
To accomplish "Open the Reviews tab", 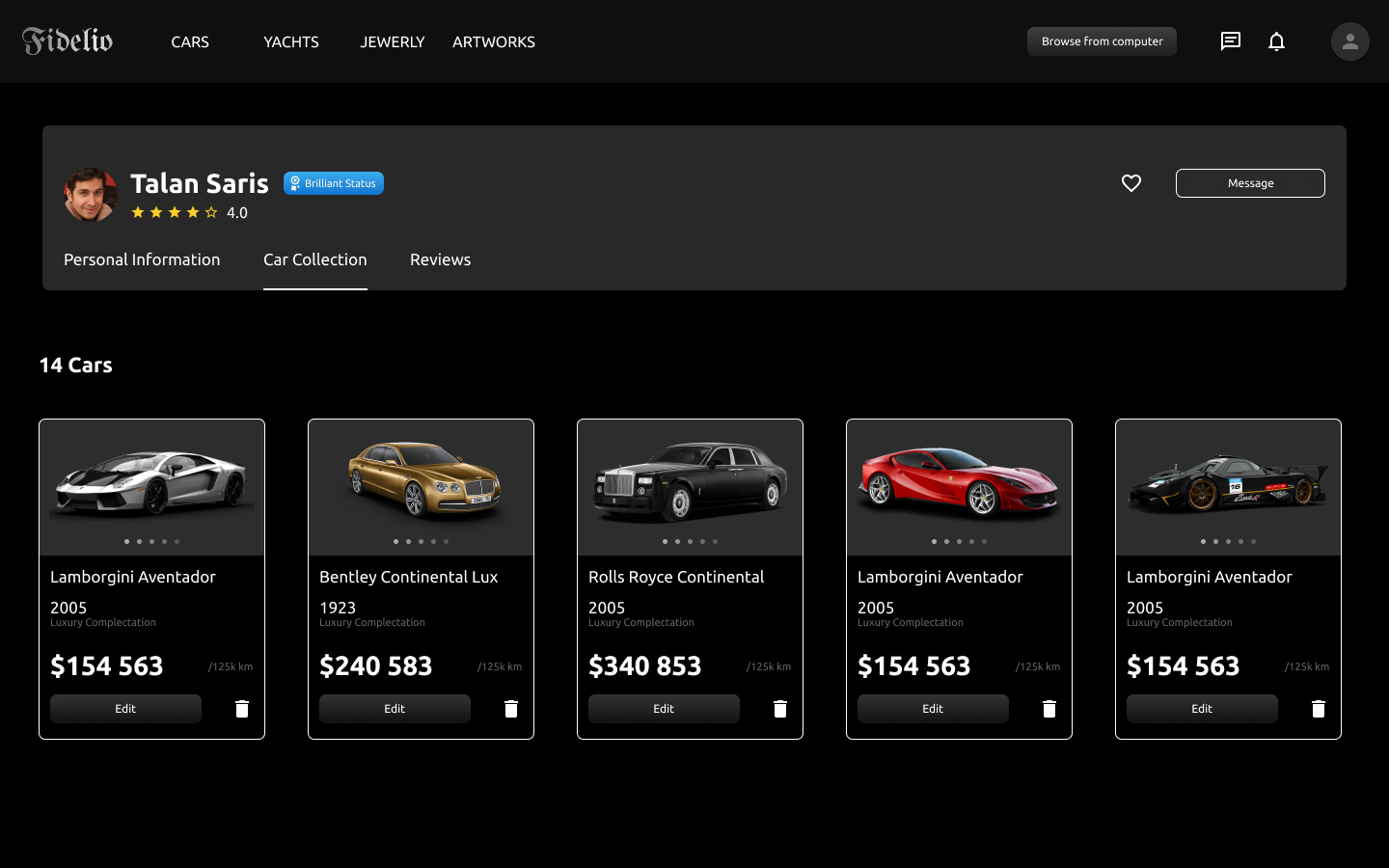I will [440, 259].
